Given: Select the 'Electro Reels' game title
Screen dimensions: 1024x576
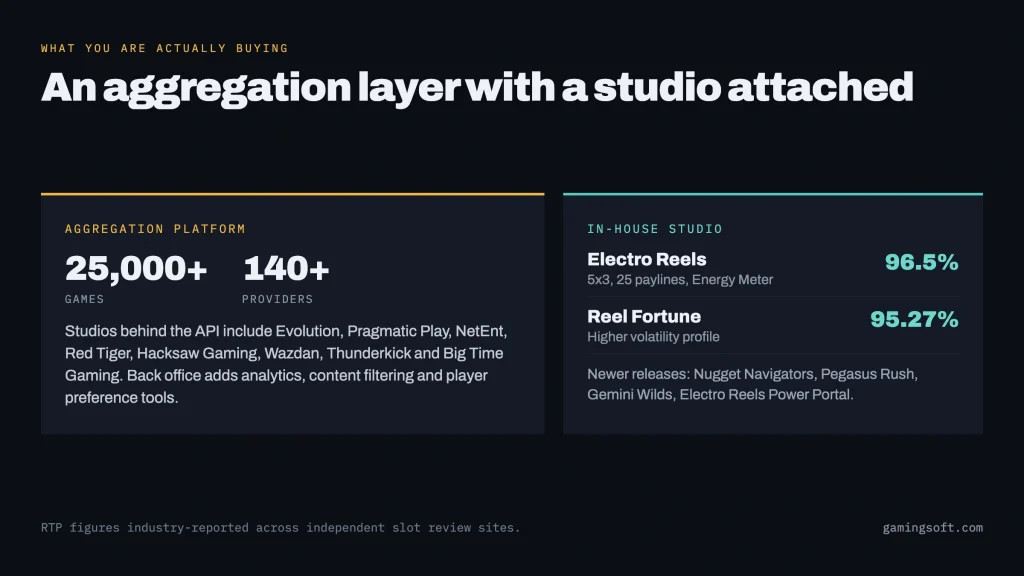Looking at the screenshot, I should point(647,259).
